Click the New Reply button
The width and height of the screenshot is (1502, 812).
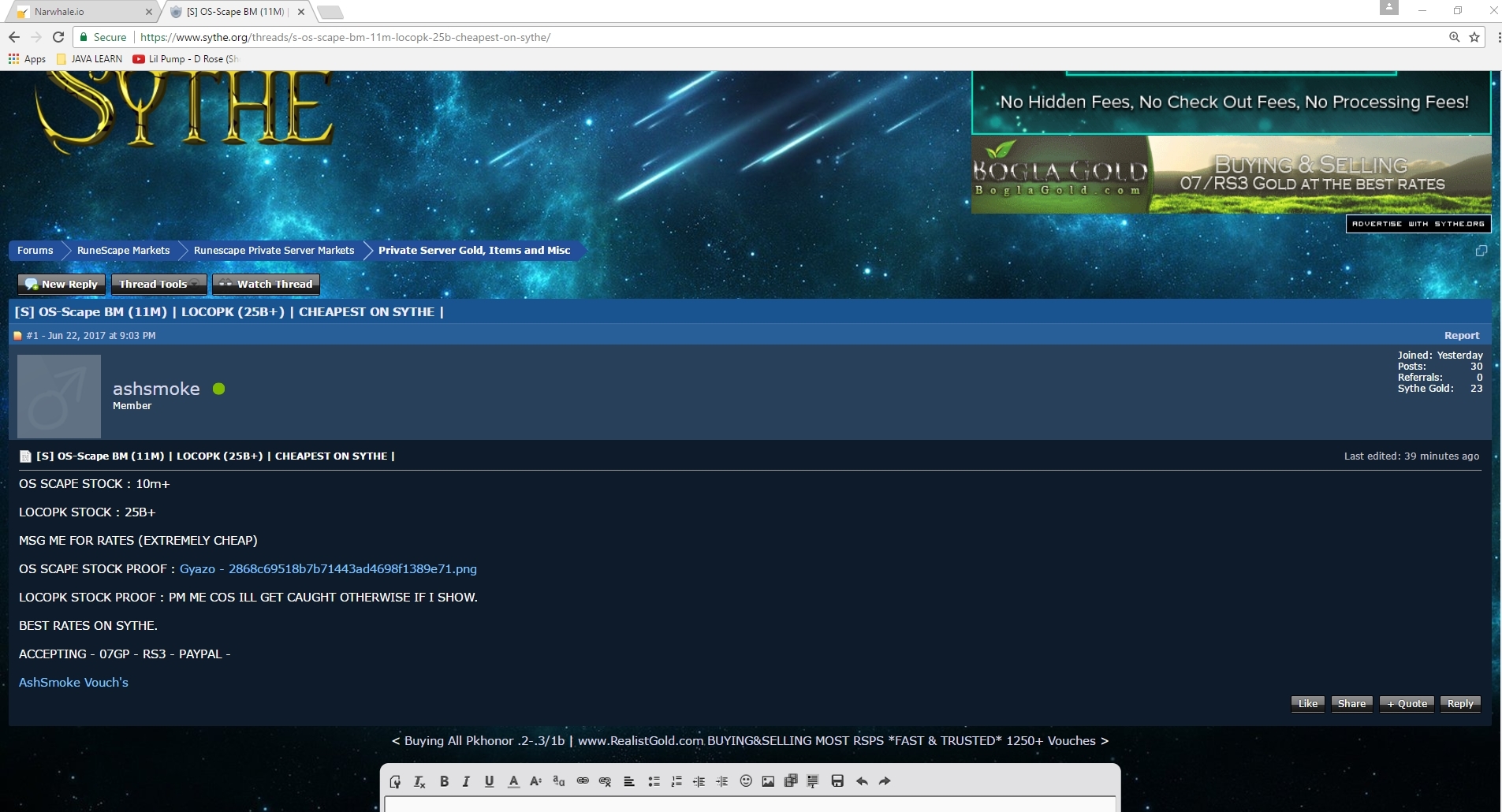[x=61, y=284]
